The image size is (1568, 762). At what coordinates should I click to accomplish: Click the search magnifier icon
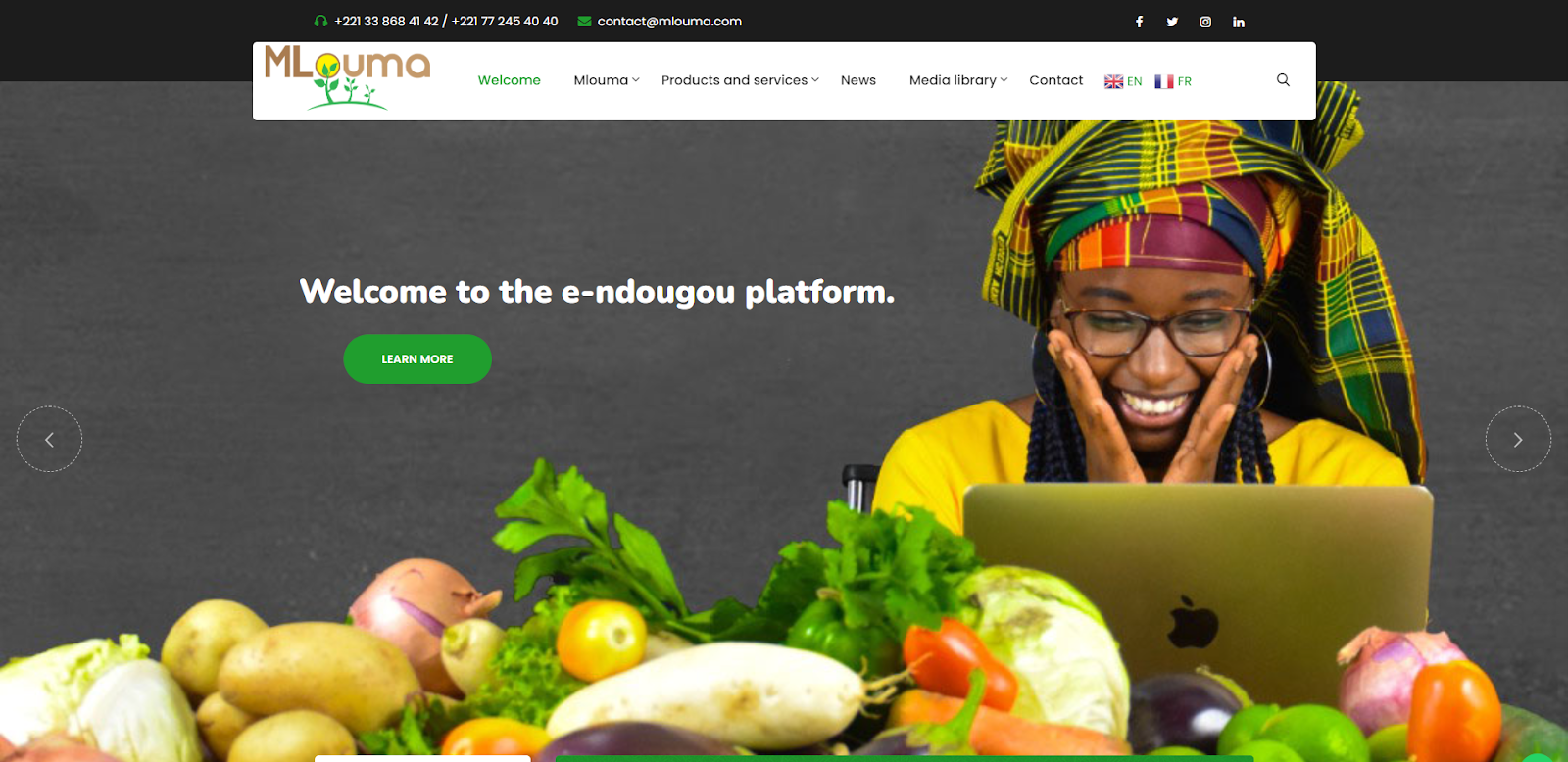coord(1283,80)
